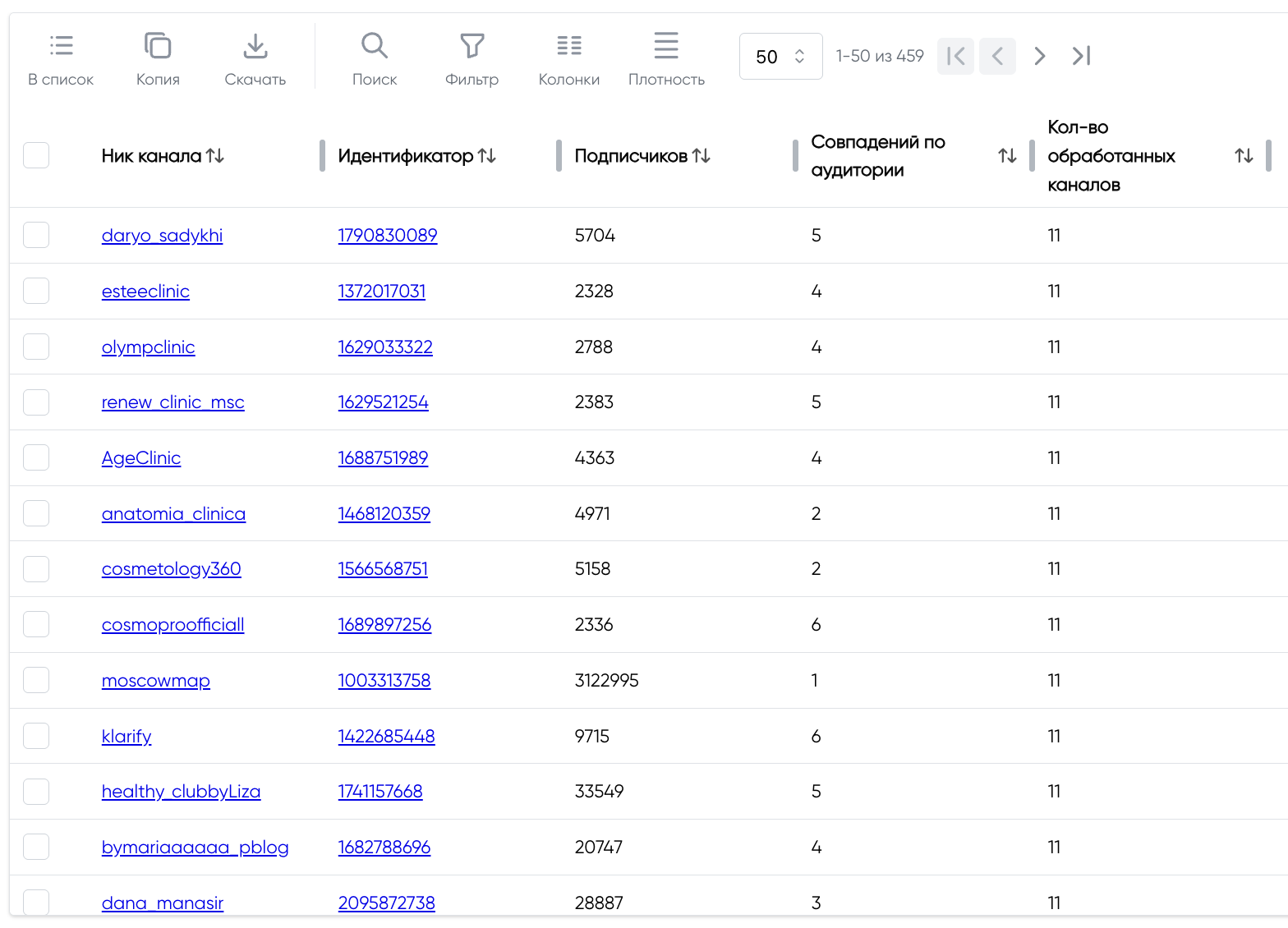
Task: Sort by 'Ник канала' column
Action: (215, 155)
